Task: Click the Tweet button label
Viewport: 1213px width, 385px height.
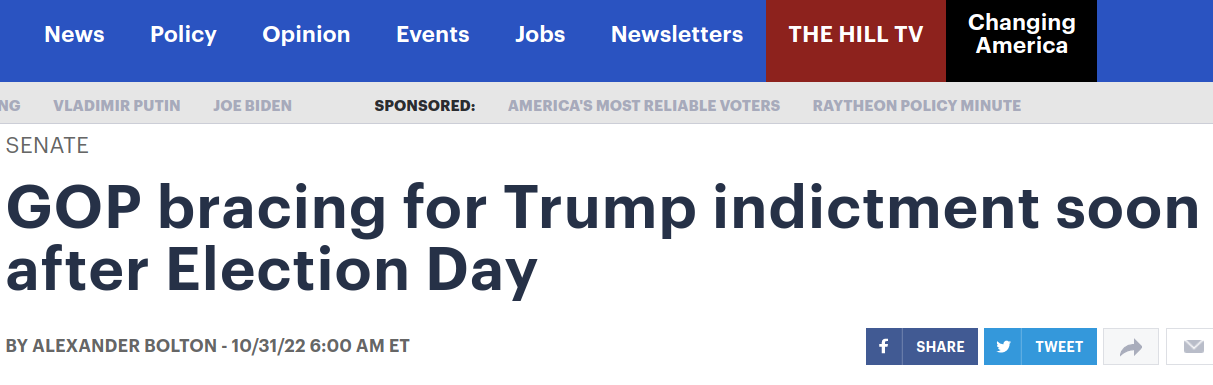Action: 1059,347
